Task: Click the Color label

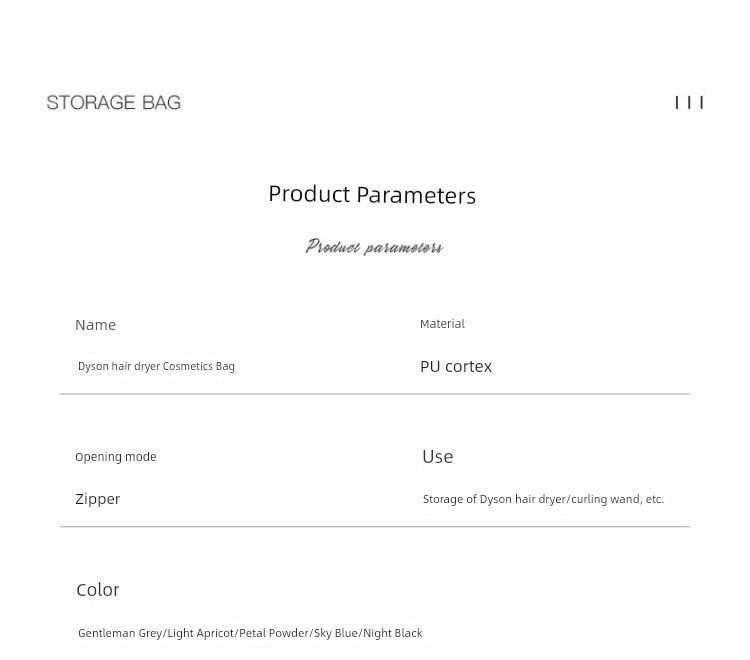Action: point(98,590)
